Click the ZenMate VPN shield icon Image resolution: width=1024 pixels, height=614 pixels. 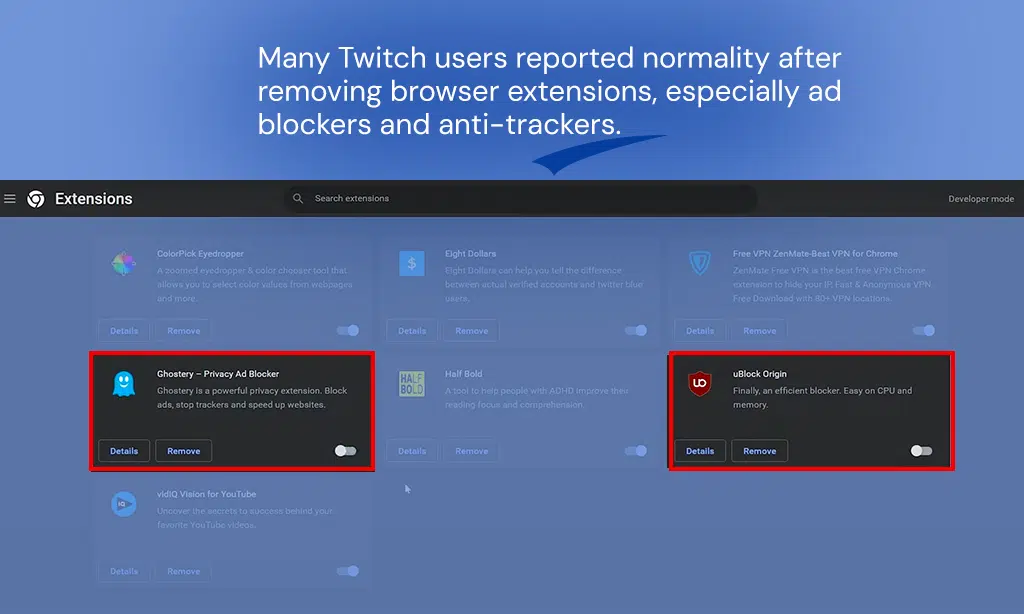pos(699,263)
